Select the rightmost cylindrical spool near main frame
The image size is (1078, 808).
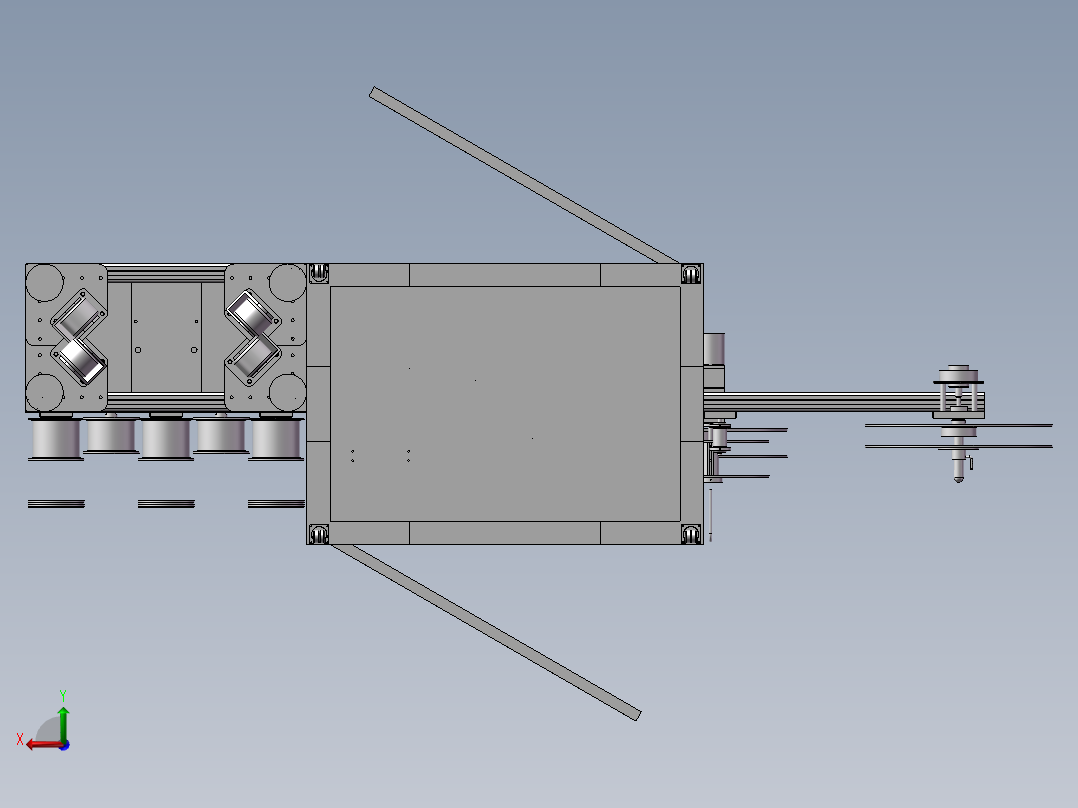coord(276,439)
